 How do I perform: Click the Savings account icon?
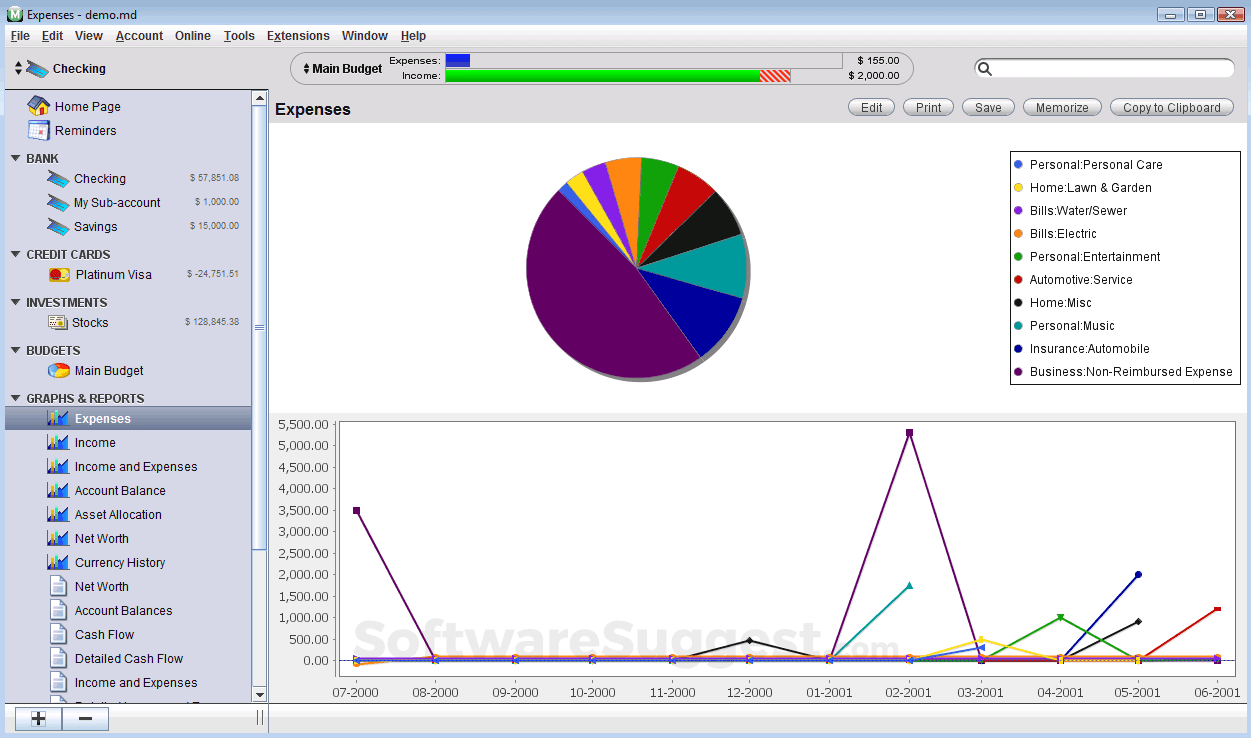click(58, 226)
